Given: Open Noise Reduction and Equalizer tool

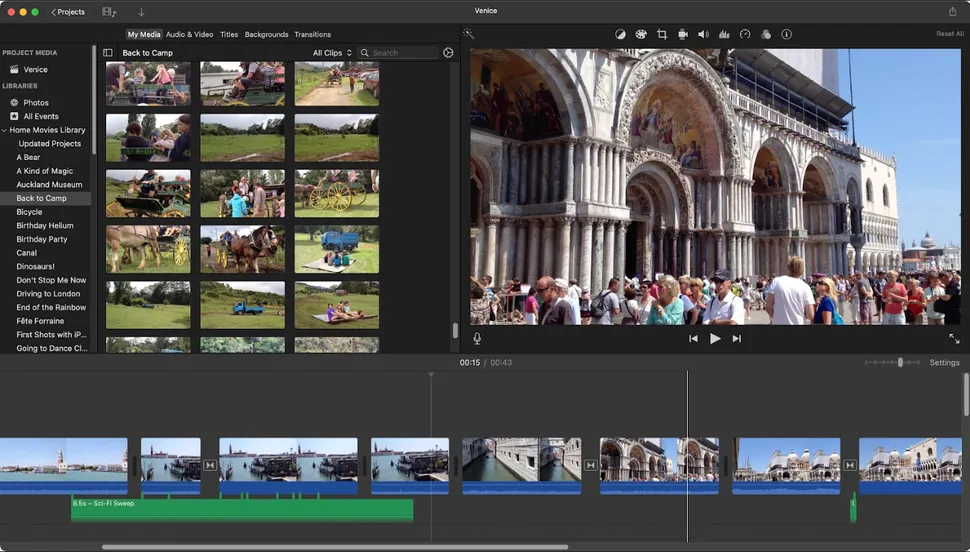Looking at the screenshot, I should 724,34.
